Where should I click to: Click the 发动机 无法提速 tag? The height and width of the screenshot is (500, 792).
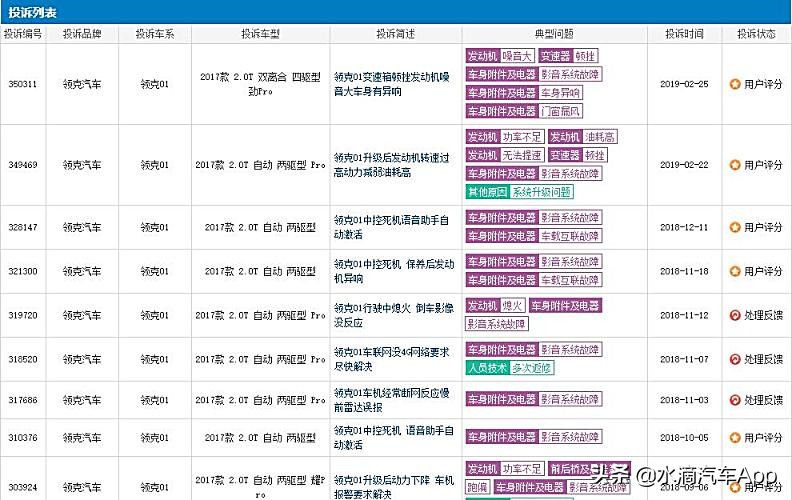[505, 155]
